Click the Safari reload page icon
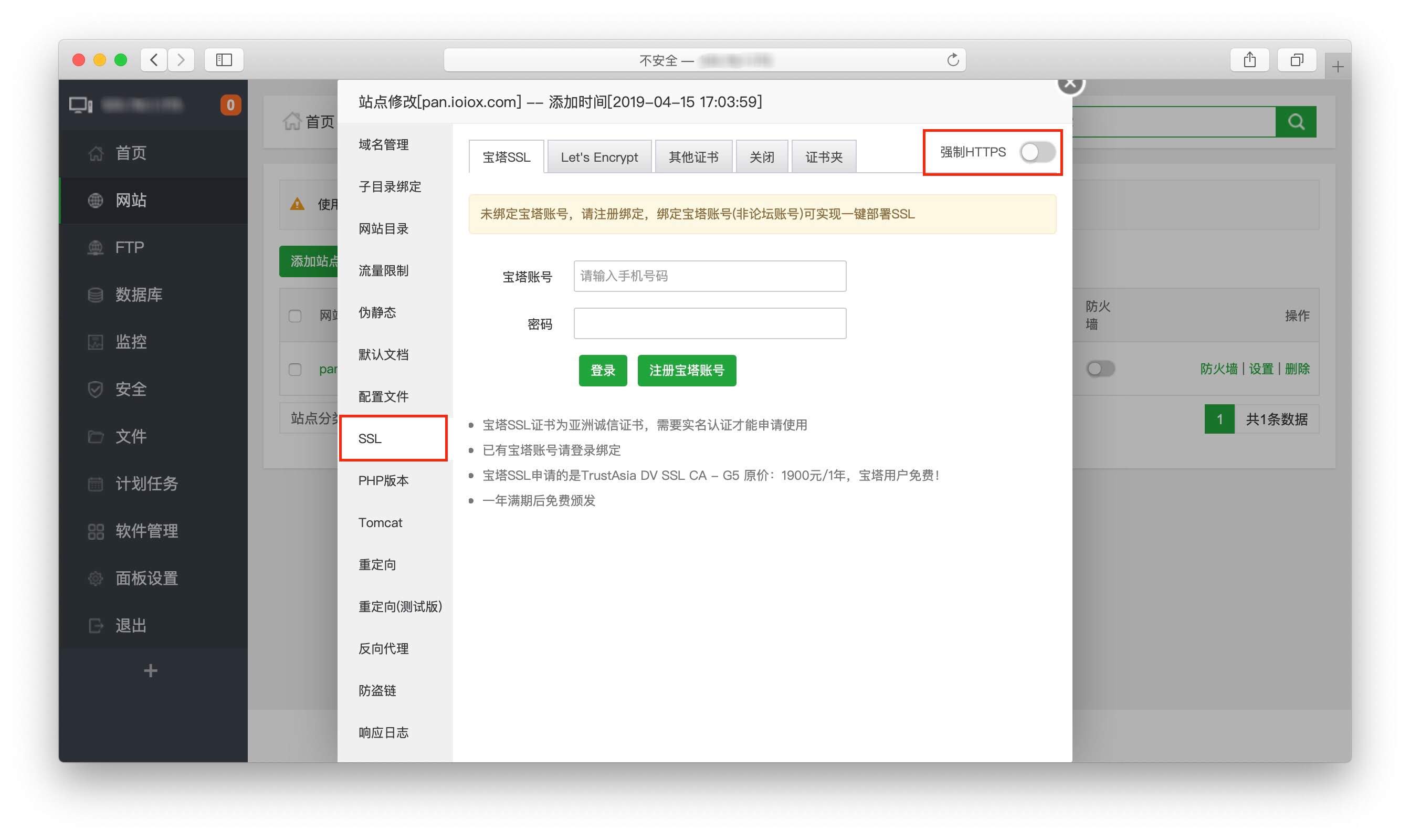1410x840 pixels. (953, 60)
